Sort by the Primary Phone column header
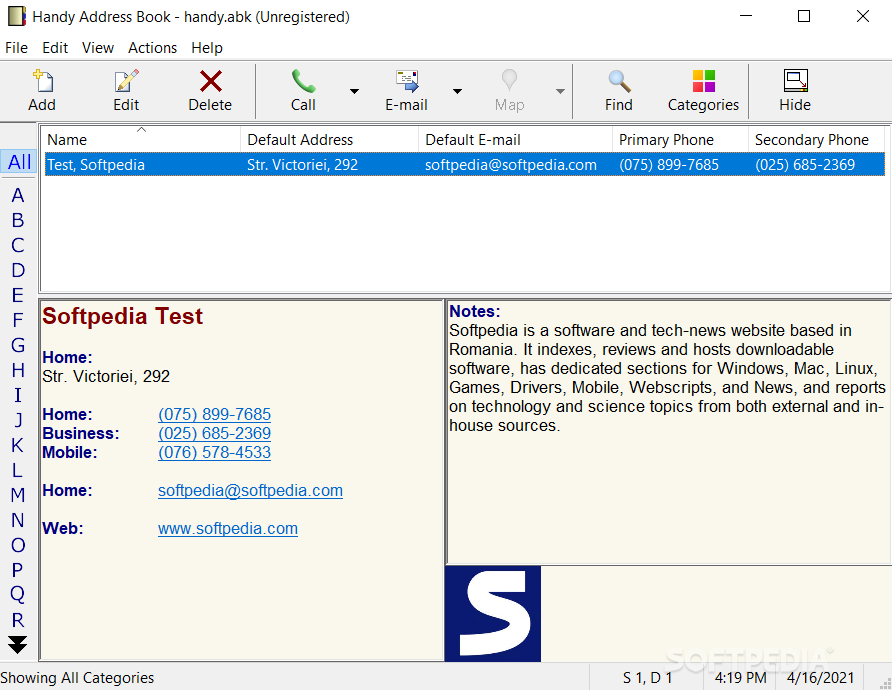Viewport: 892px width, 690px height. tap(680, 139)
